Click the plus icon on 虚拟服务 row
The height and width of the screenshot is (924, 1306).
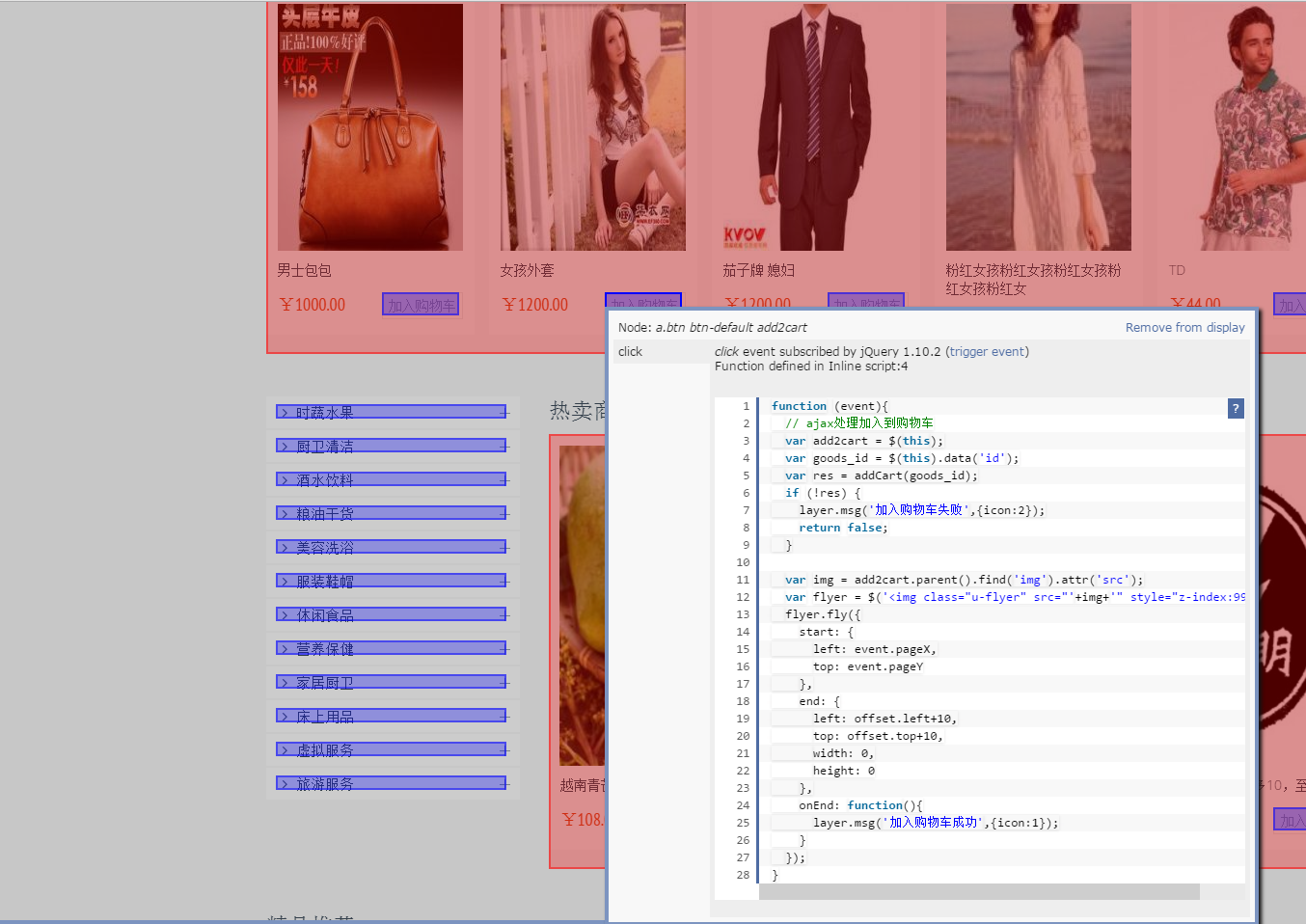(x=503, y=750)
